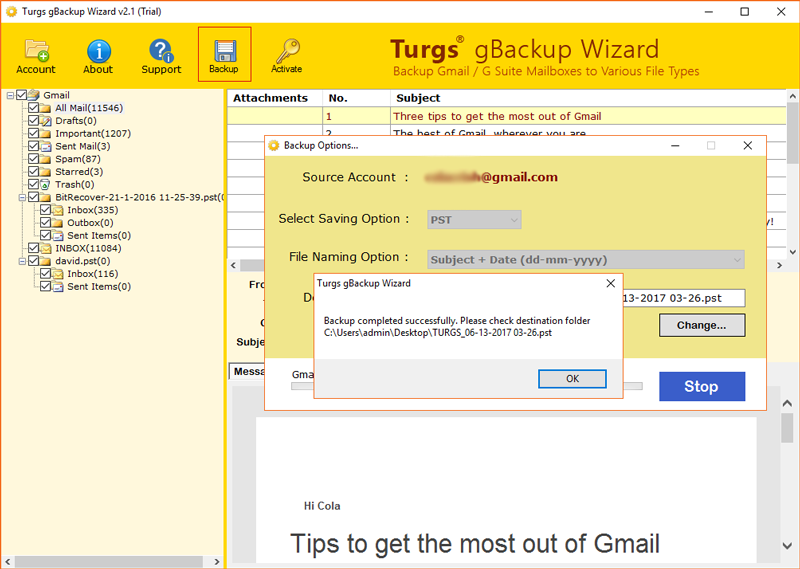Click the All Mail folder icon

[x=45, y=108]
